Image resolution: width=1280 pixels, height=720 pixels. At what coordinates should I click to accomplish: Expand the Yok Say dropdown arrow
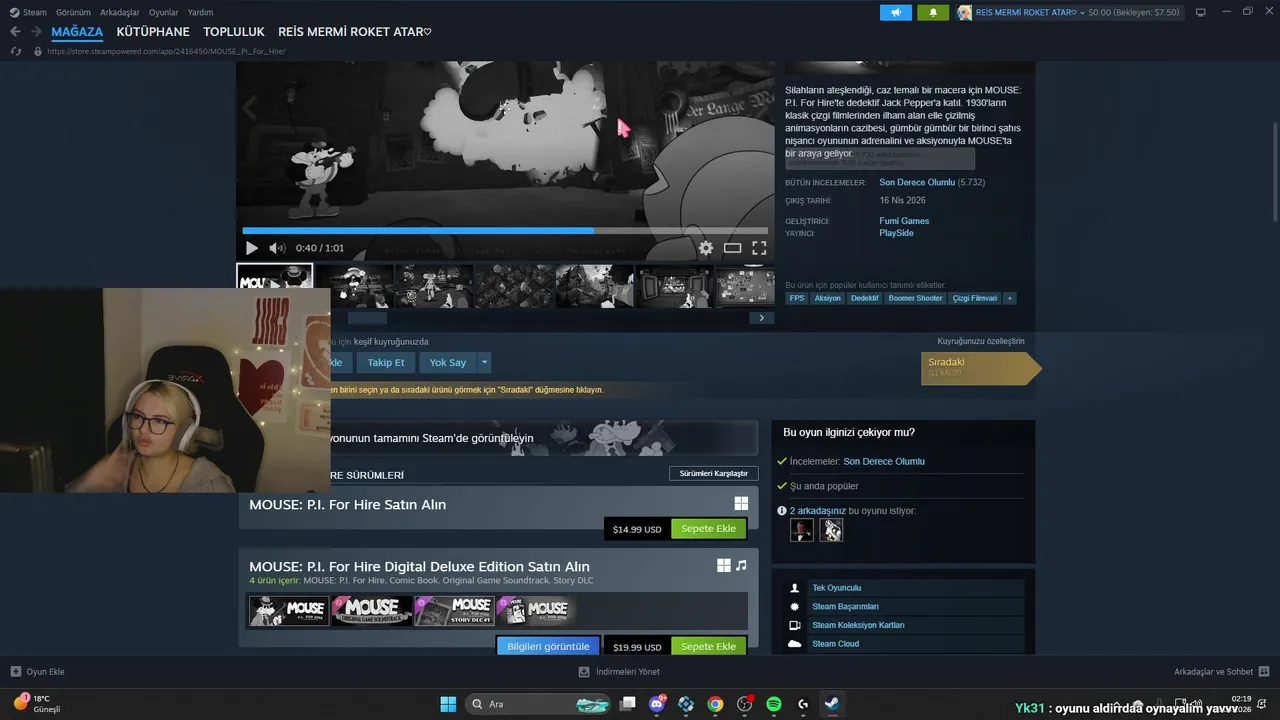pos(484,363)
